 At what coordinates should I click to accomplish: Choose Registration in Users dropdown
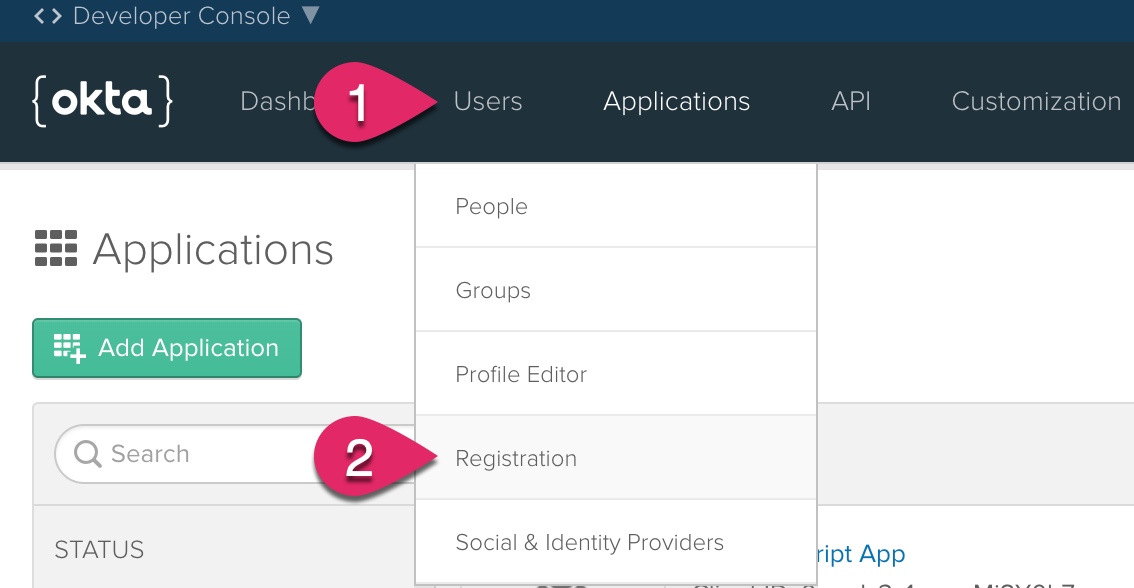[616, 458]
